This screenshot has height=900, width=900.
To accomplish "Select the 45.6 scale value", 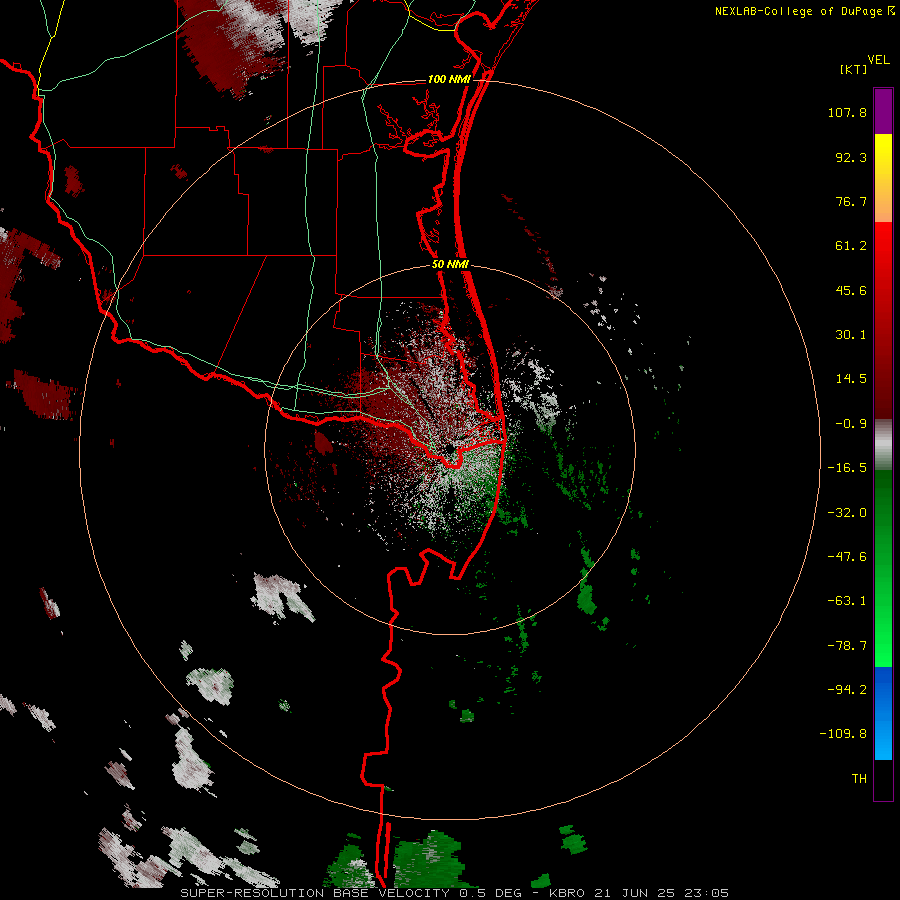I will pyautogui.click(x=851, y=290).
